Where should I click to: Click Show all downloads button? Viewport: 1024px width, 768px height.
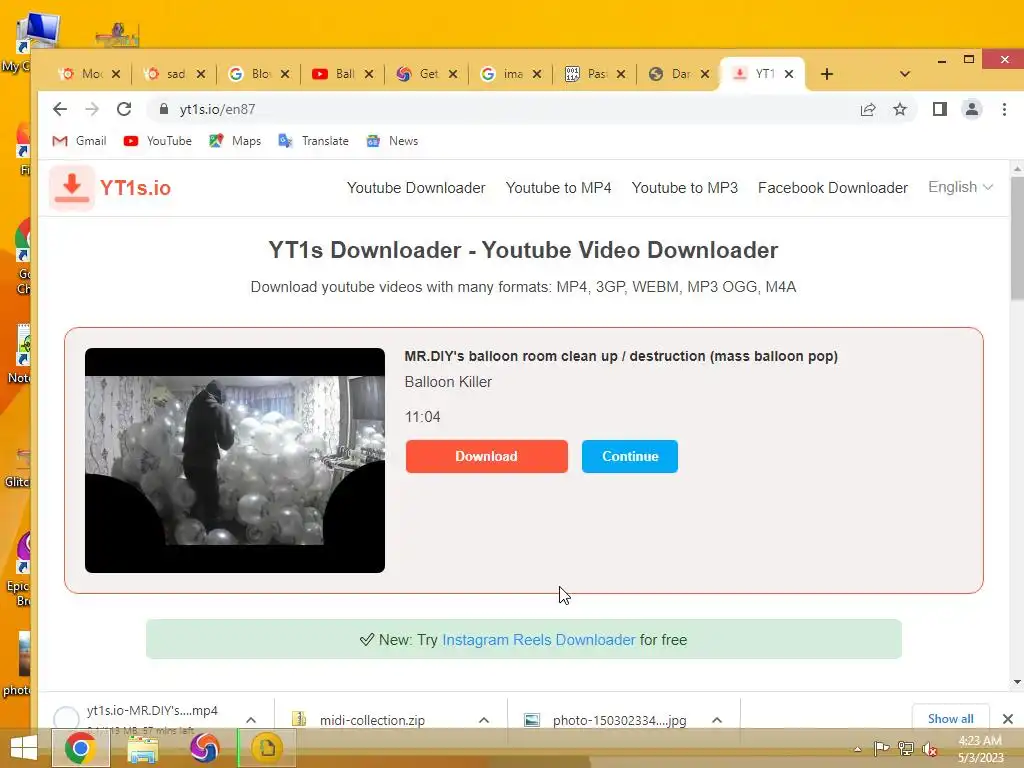point(950,718)
